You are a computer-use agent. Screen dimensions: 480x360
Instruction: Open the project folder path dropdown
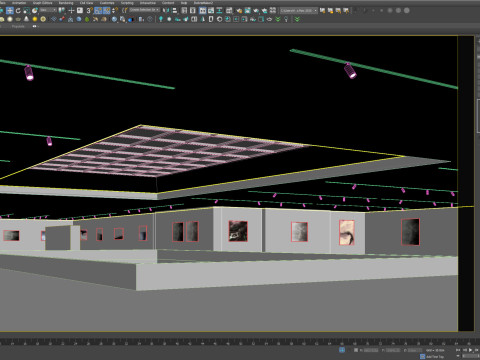pos(299,10)
